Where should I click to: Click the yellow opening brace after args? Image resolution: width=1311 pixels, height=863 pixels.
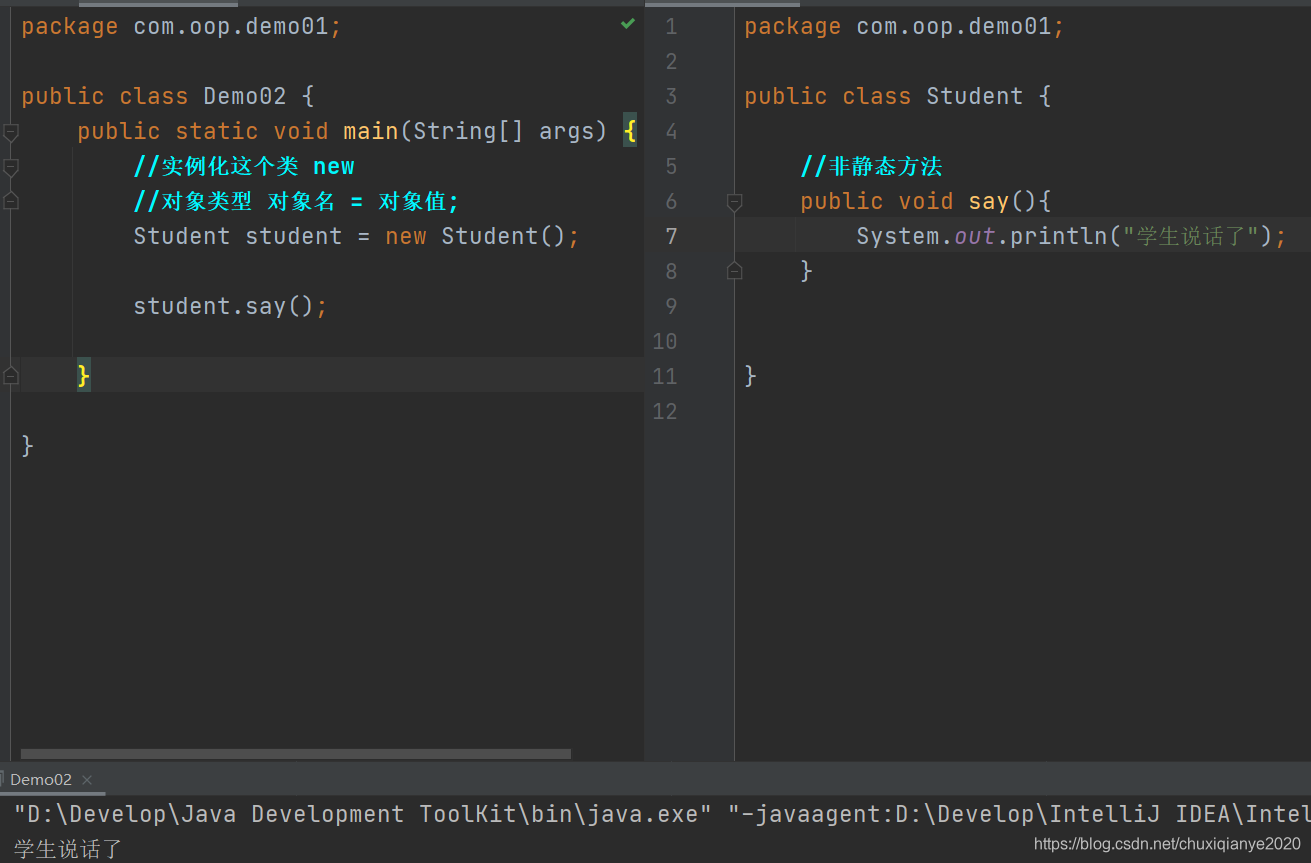(x=630, y=131)
